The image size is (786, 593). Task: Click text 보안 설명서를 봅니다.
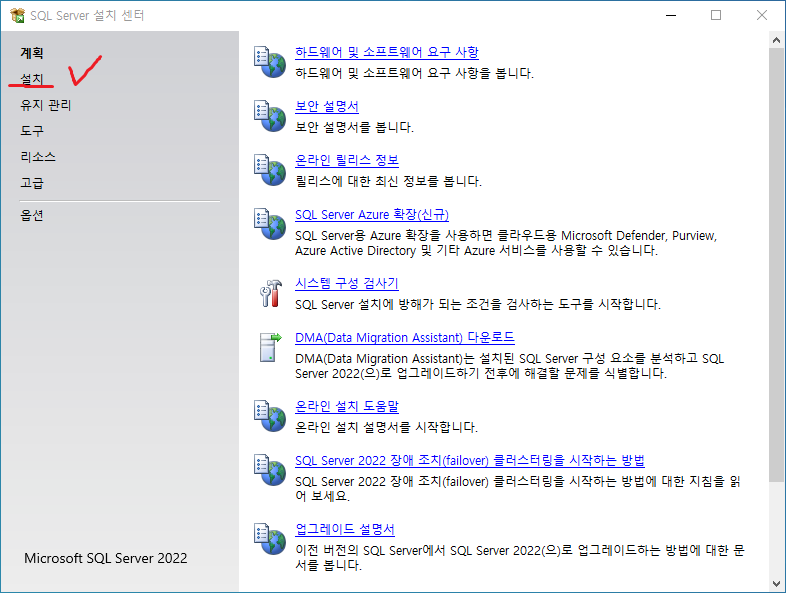354,127
